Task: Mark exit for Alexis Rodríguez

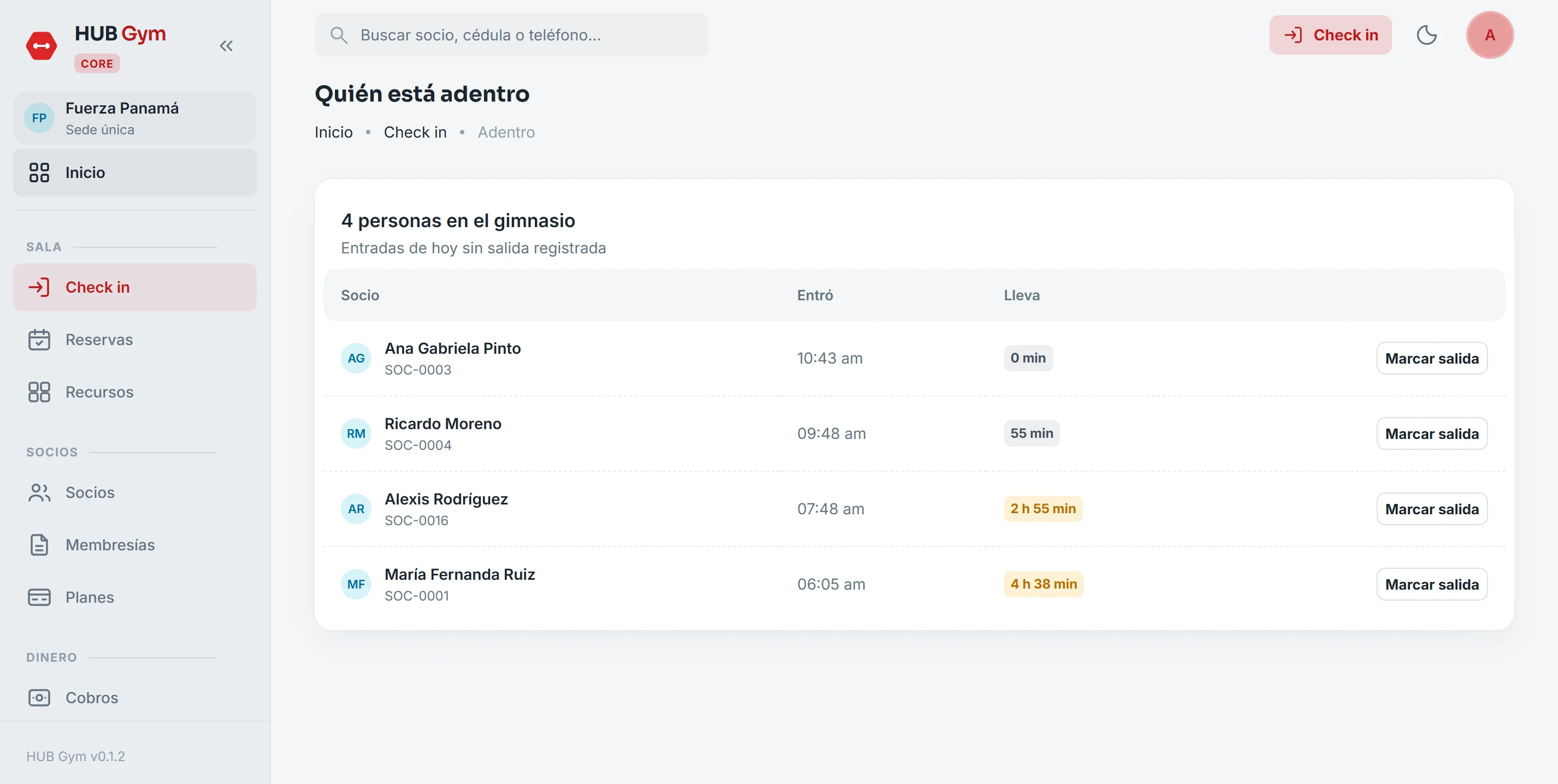Action: pos(1432,509)
